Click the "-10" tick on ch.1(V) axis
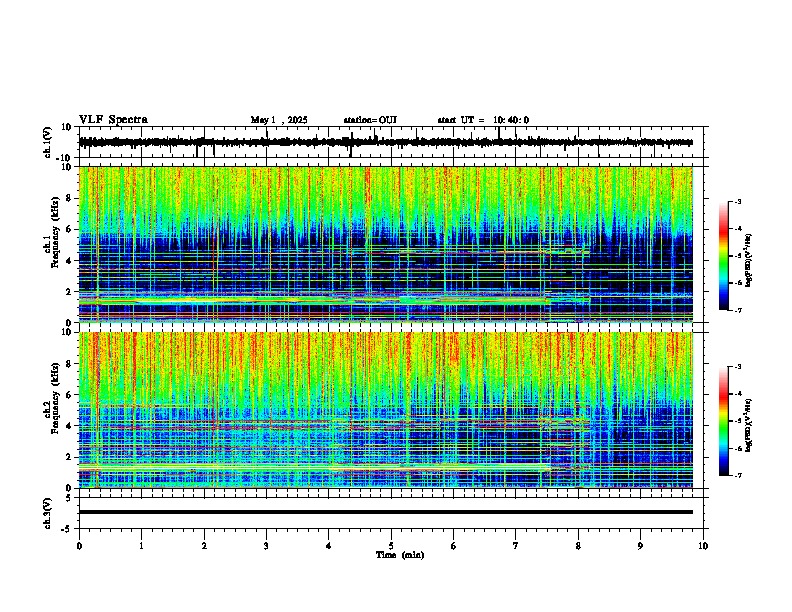Screen dimensions: 792x612 click(64, 158)
